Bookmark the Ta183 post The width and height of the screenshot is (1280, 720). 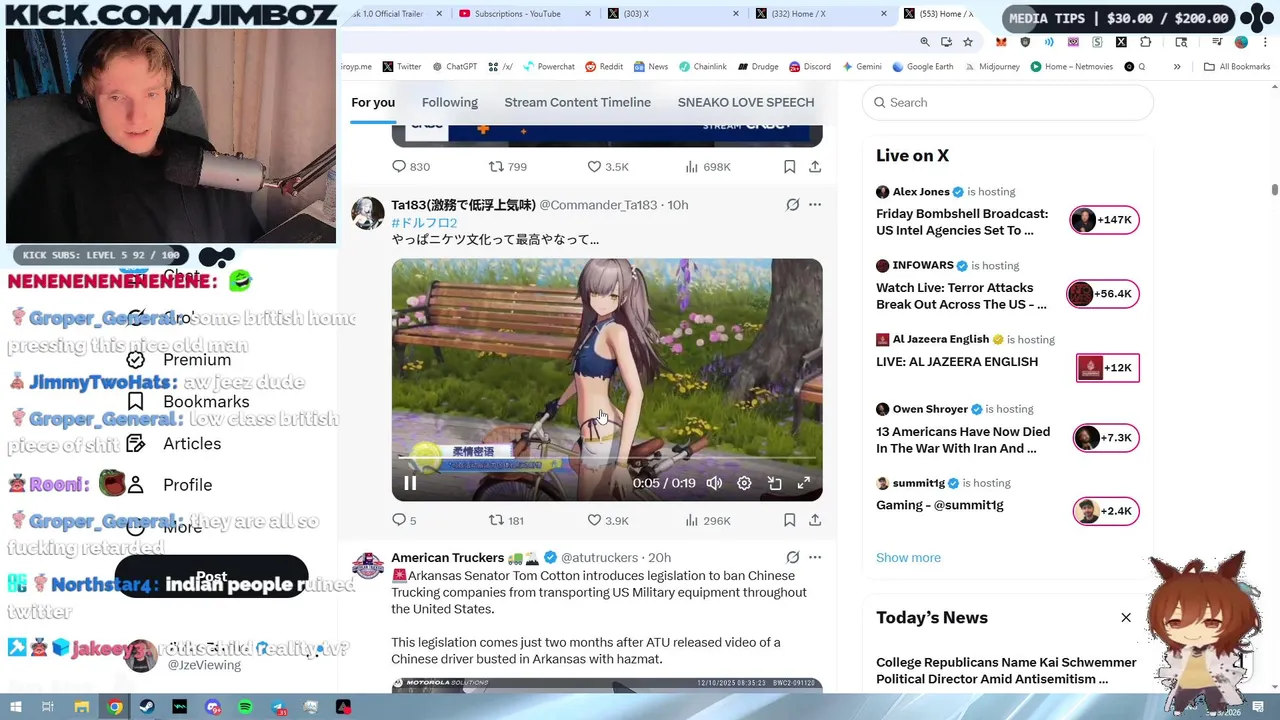tap(789, 520)
